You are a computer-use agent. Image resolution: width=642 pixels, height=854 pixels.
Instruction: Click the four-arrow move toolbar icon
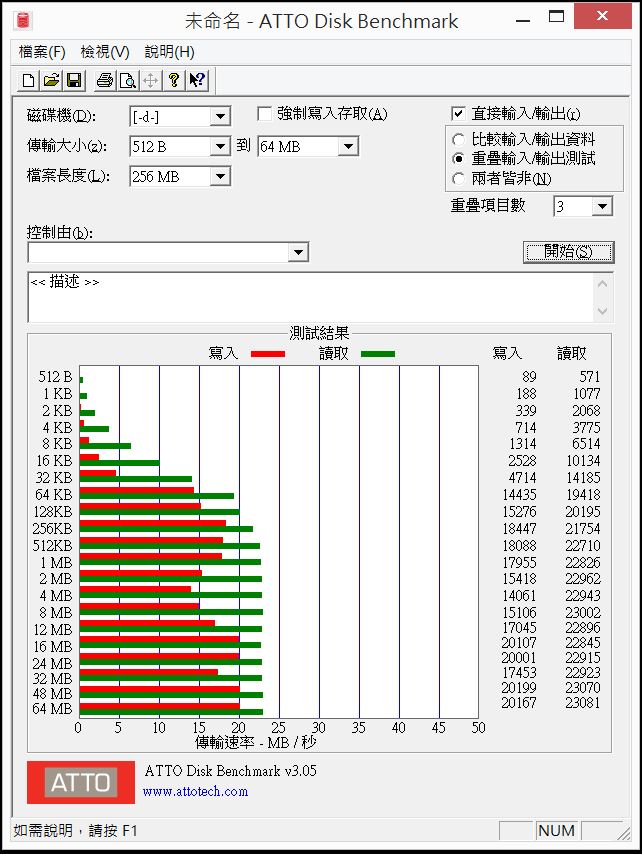(x=151, y=81)
